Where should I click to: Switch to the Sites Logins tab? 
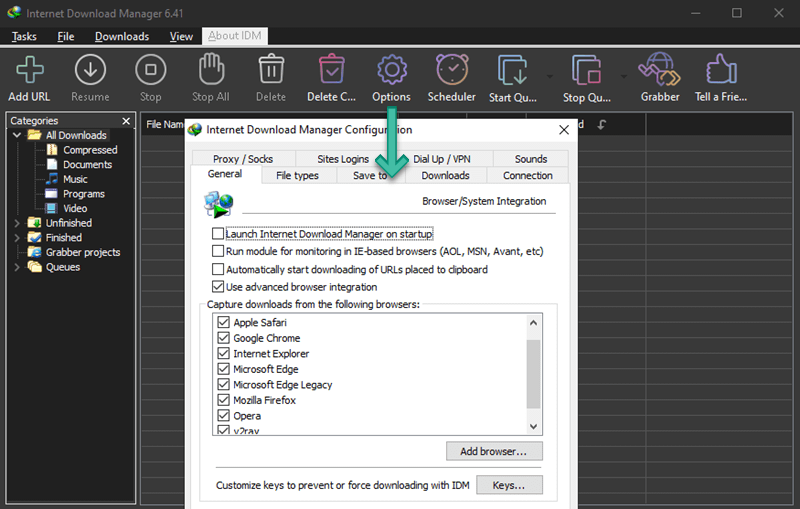342,159
